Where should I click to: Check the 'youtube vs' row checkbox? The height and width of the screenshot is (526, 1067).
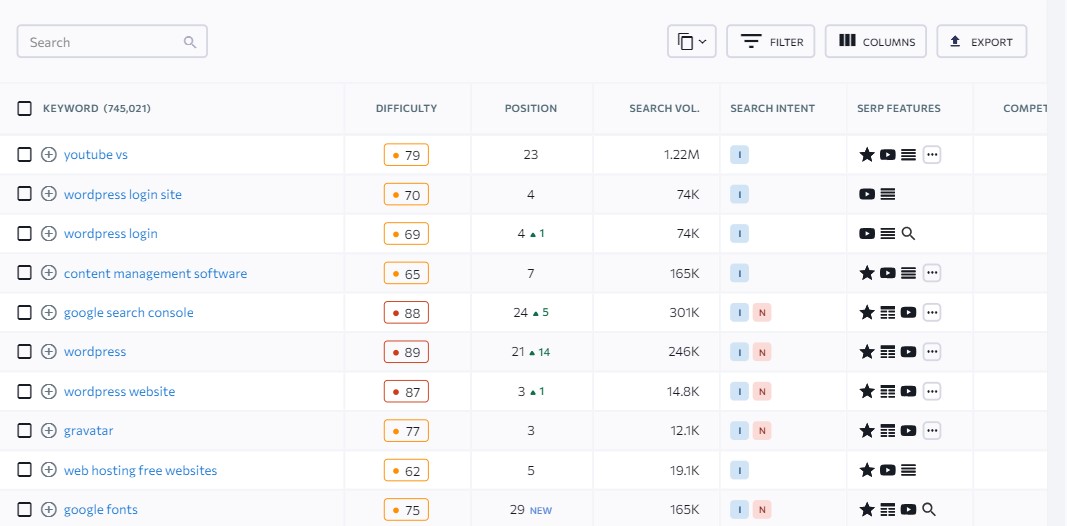point(24,154)
